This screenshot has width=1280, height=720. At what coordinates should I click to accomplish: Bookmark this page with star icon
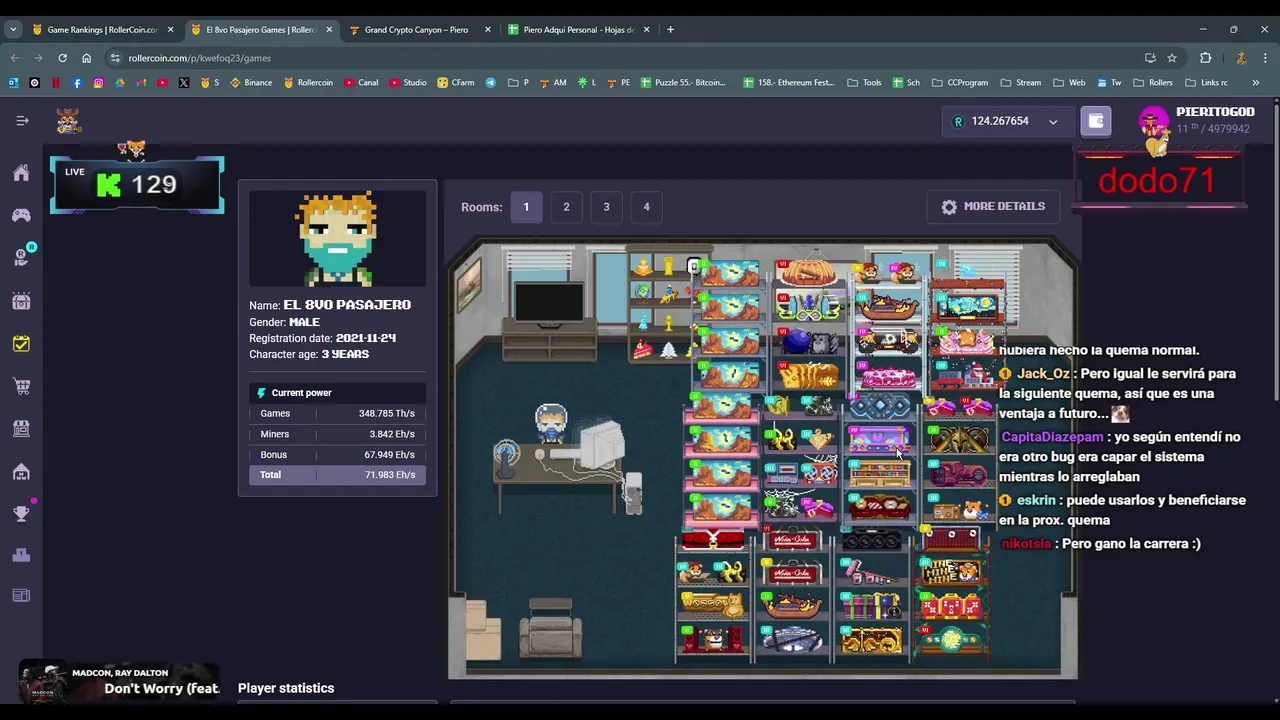[x=1172, y=58]
